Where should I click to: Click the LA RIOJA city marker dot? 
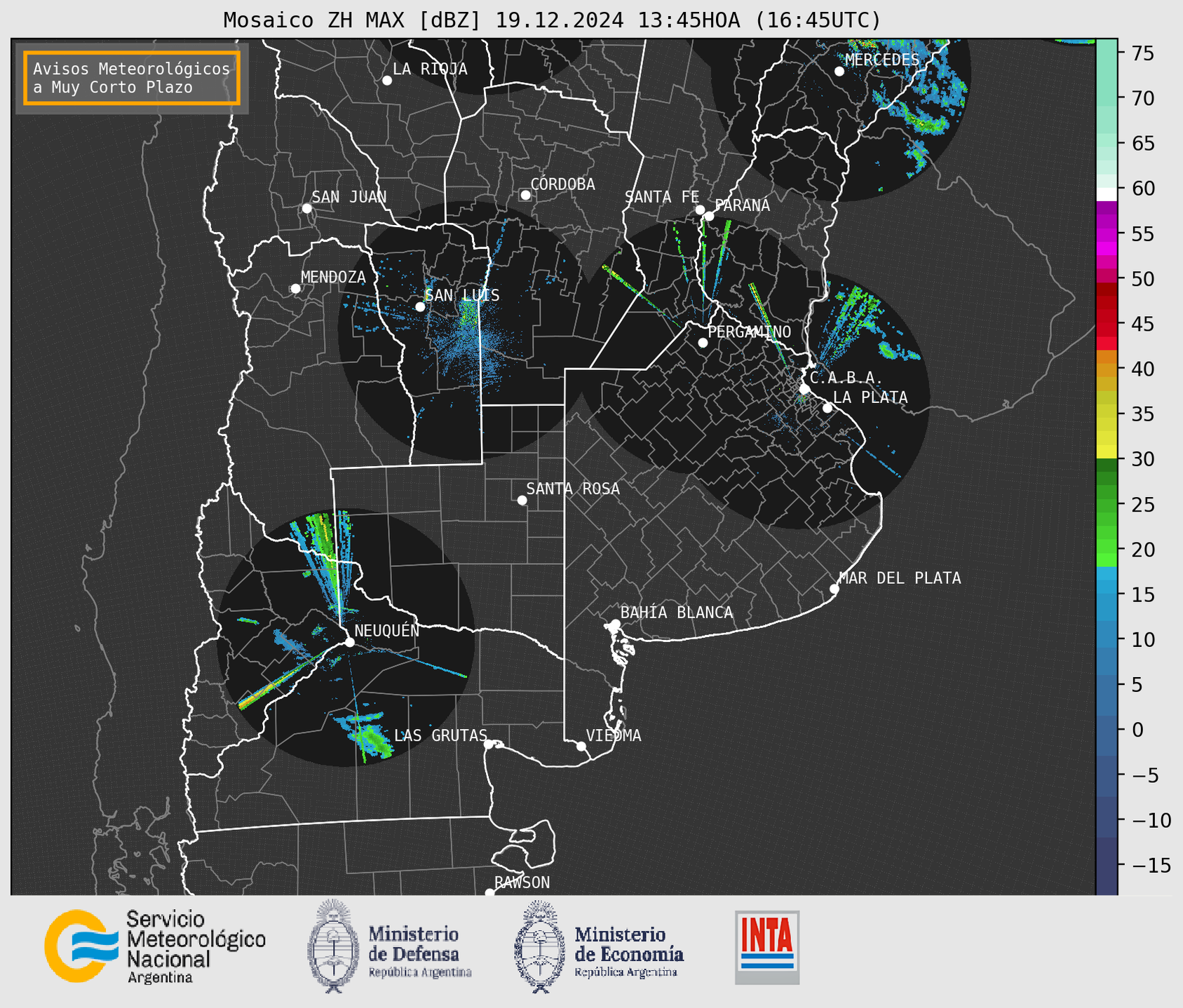click(x=387, y=81)
